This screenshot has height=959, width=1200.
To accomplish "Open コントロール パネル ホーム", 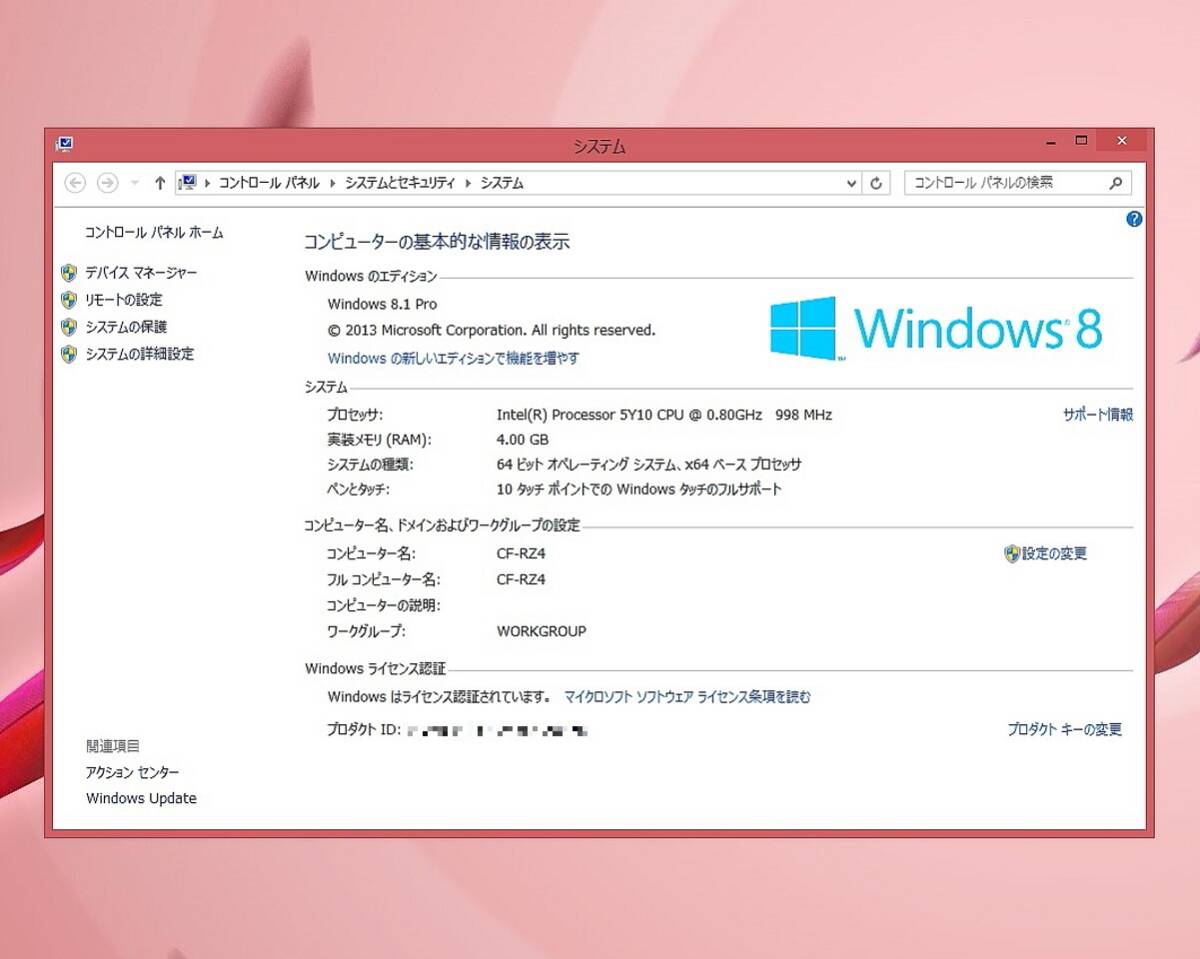I will pos(154,232).
